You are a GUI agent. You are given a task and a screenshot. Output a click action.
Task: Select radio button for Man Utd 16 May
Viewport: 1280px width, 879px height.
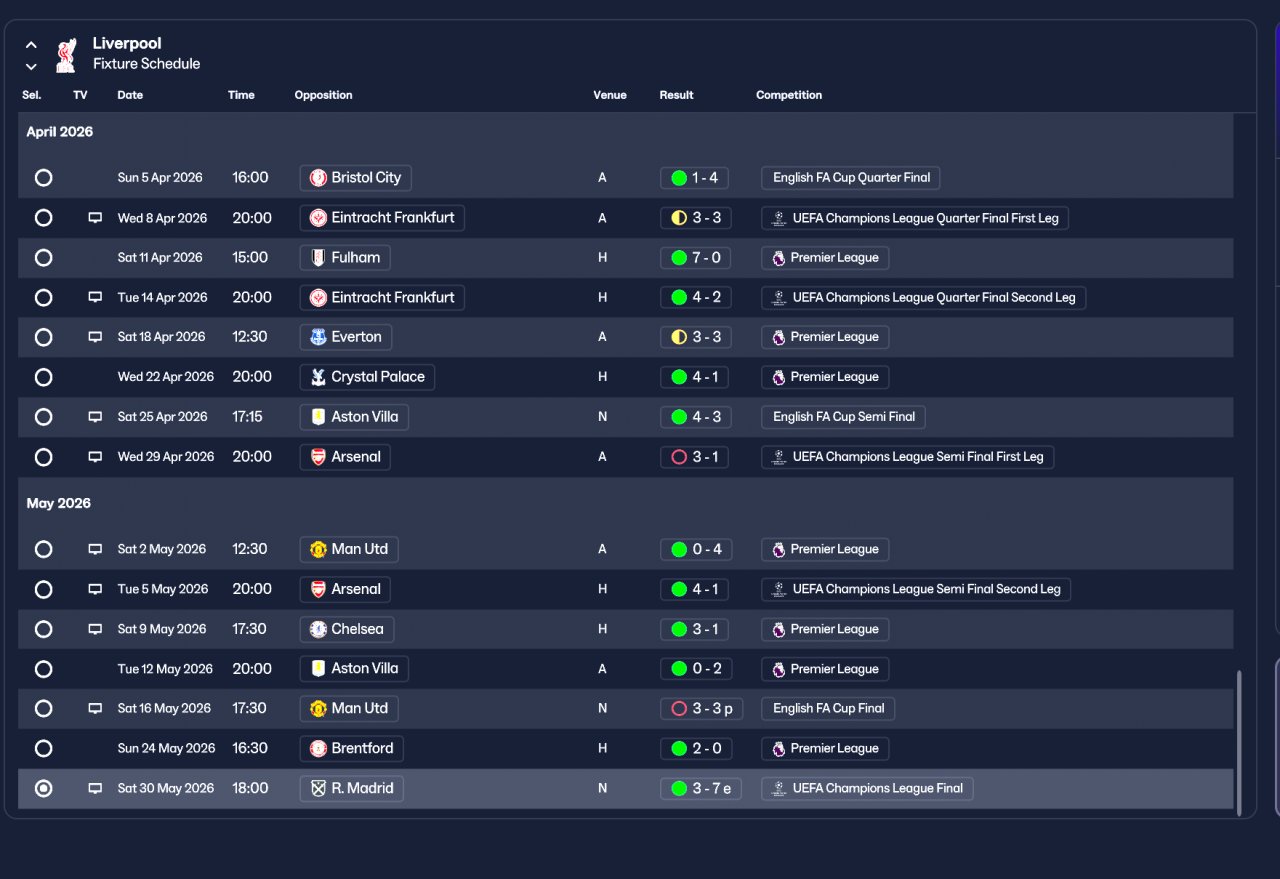tap(43, 708)
